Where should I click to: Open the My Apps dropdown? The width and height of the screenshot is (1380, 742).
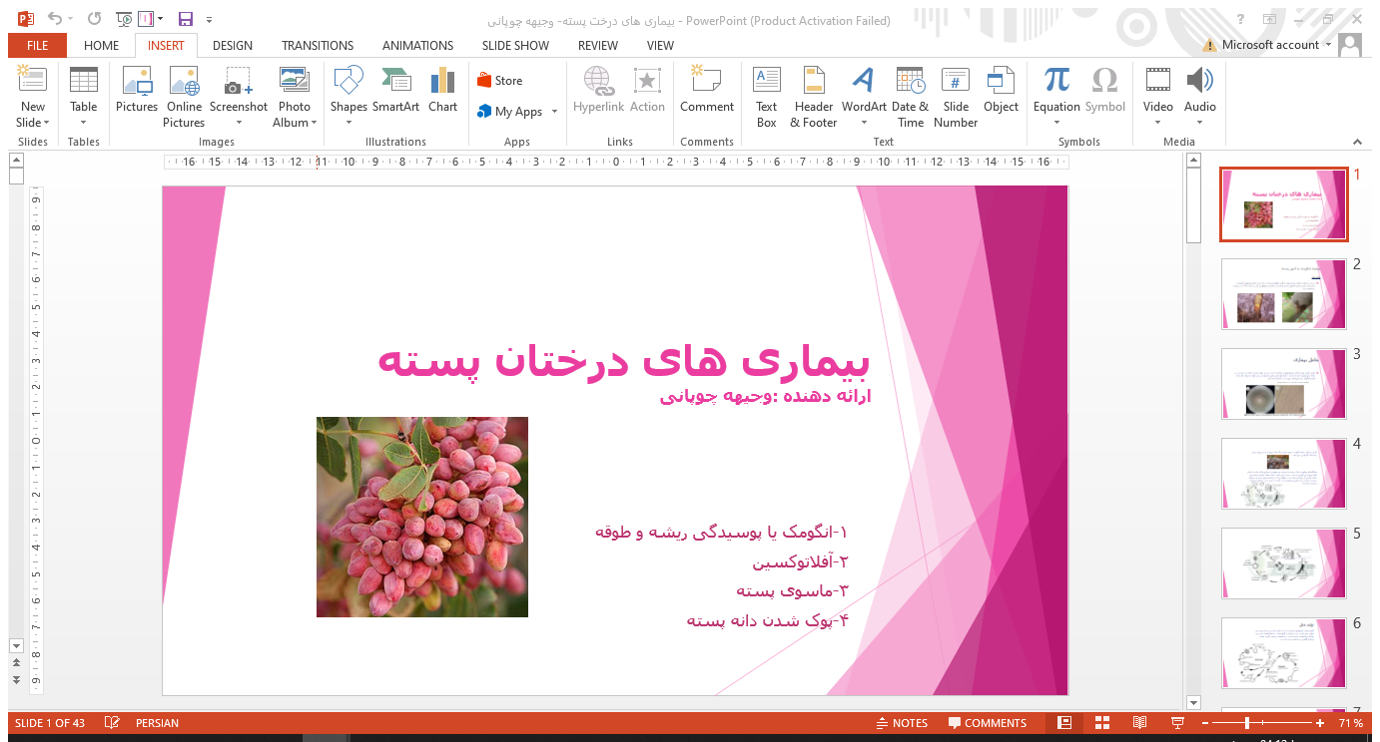[554, 112]
